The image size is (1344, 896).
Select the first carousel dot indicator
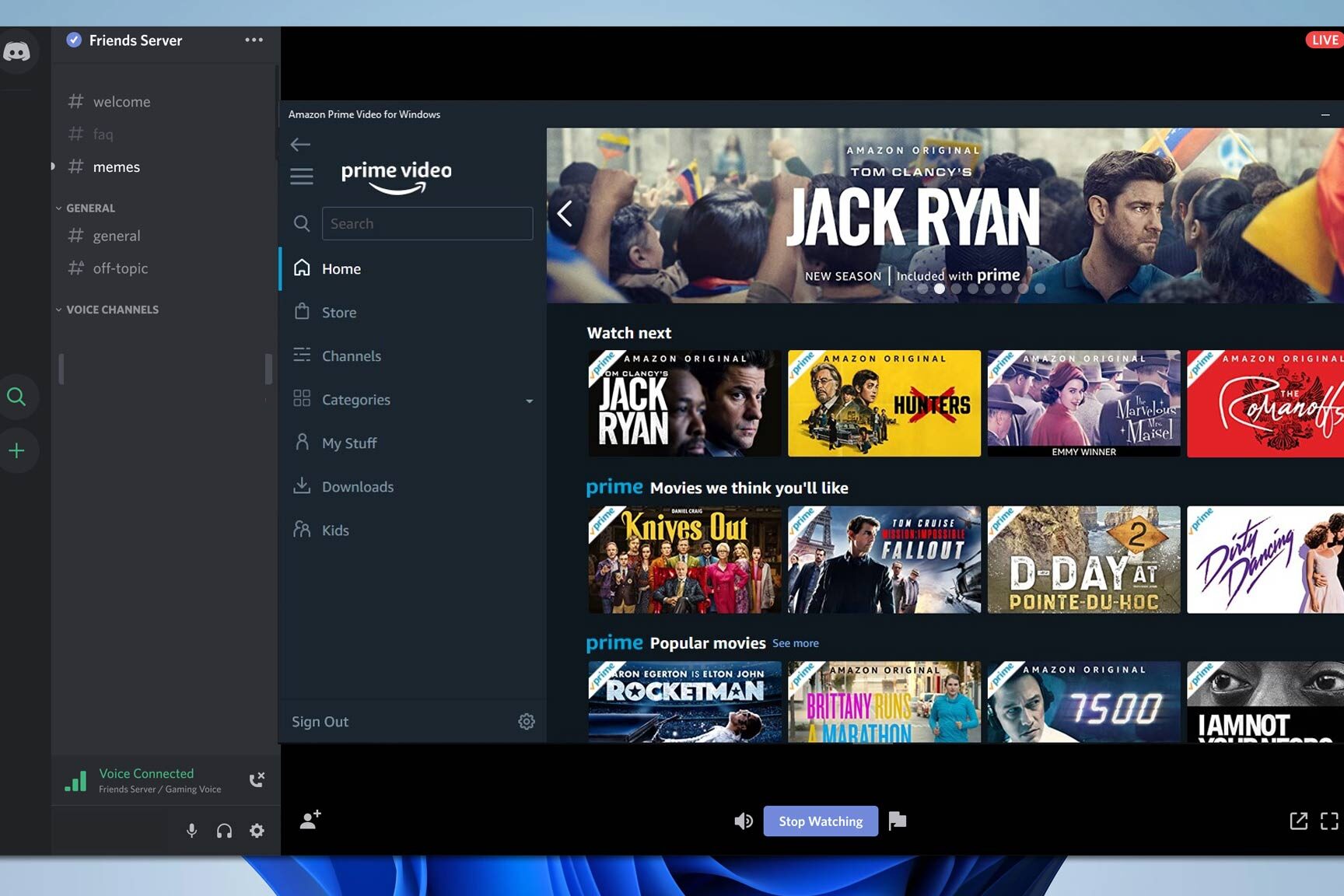tap(922, 289)
